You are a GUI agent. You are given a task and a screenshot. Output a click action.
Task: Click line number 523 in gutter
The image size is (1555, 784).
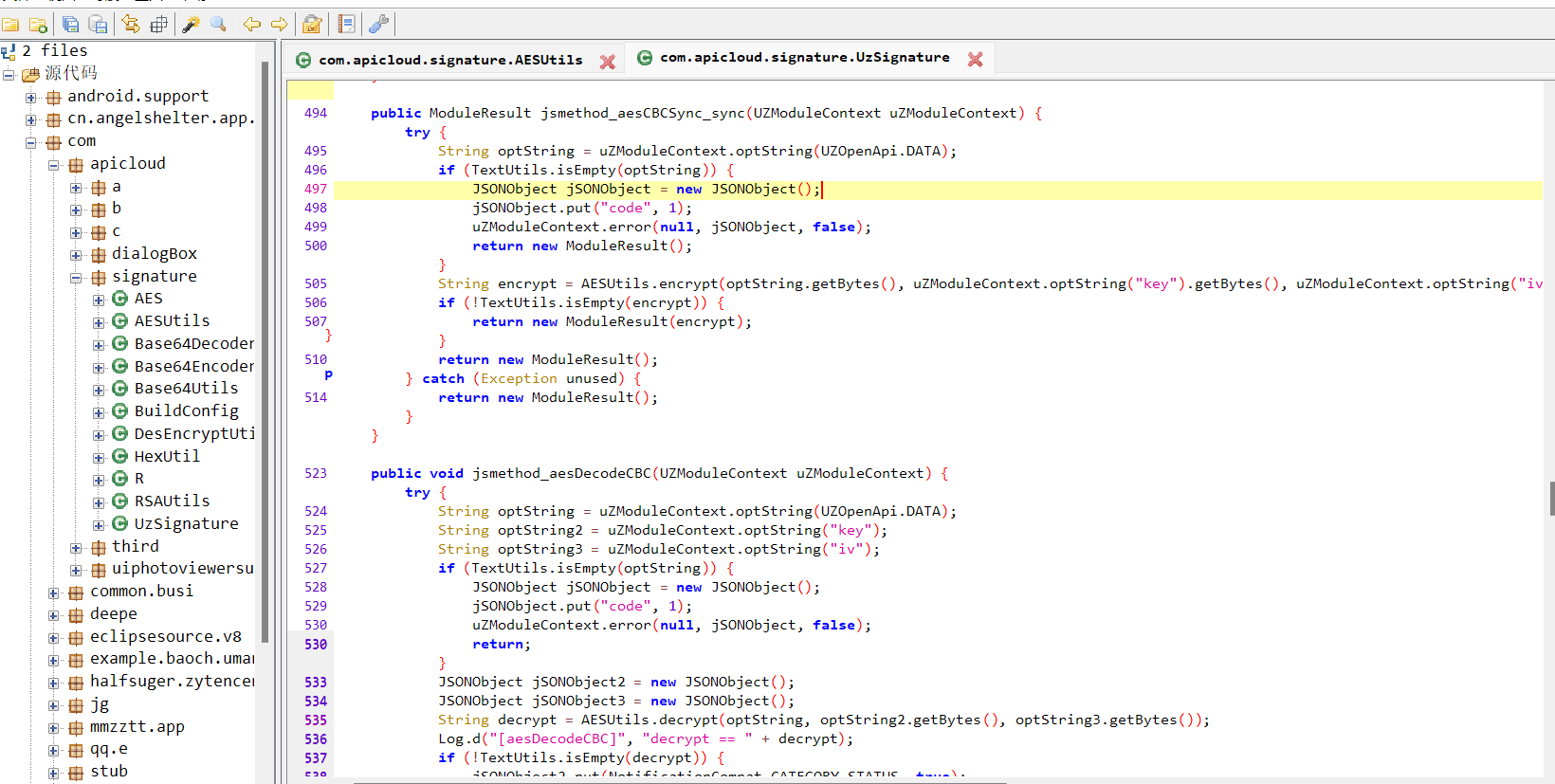(316, 473)
